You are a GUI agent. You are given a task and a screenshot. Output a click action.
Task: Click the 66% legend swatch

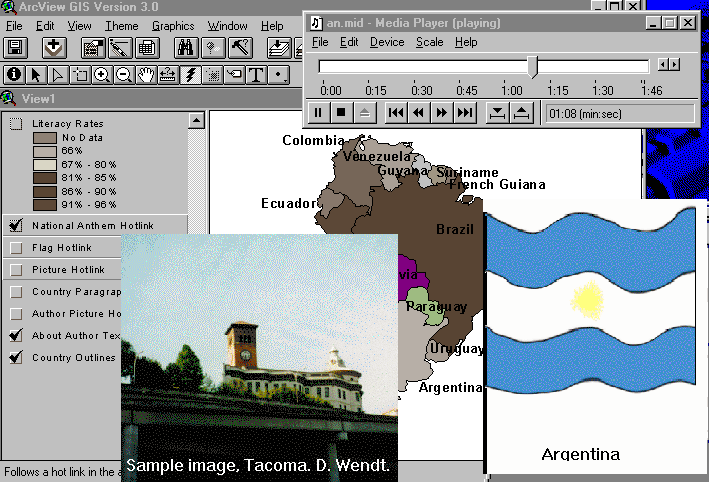45,151
